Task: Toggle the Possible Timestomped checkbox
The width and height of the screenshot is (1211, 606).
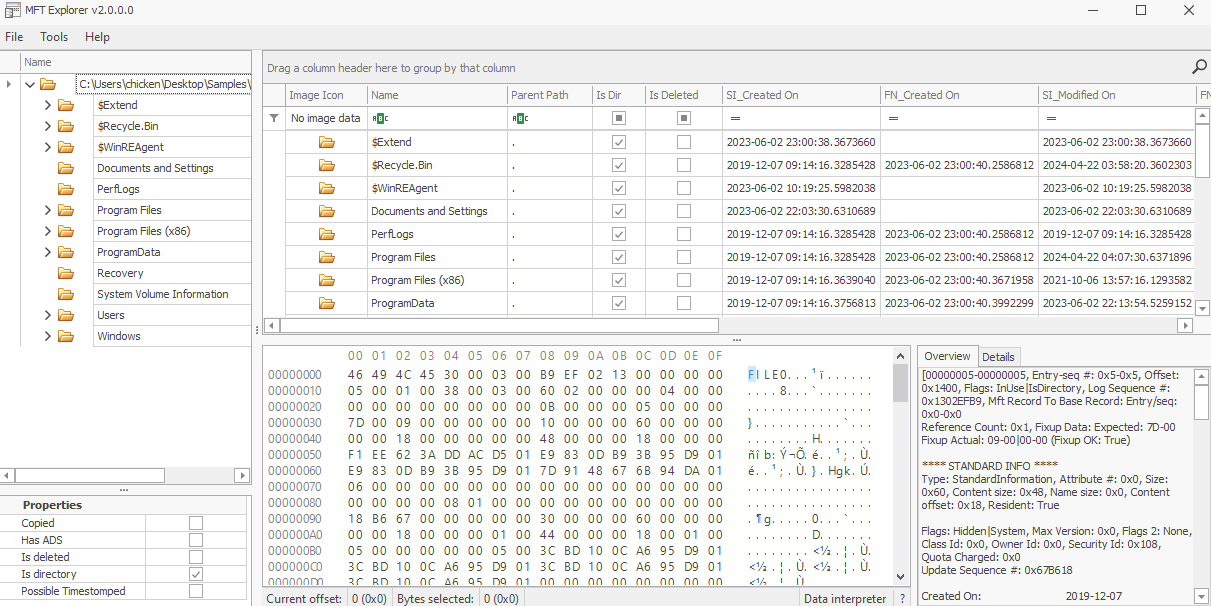Action: (x=196, y=591)
